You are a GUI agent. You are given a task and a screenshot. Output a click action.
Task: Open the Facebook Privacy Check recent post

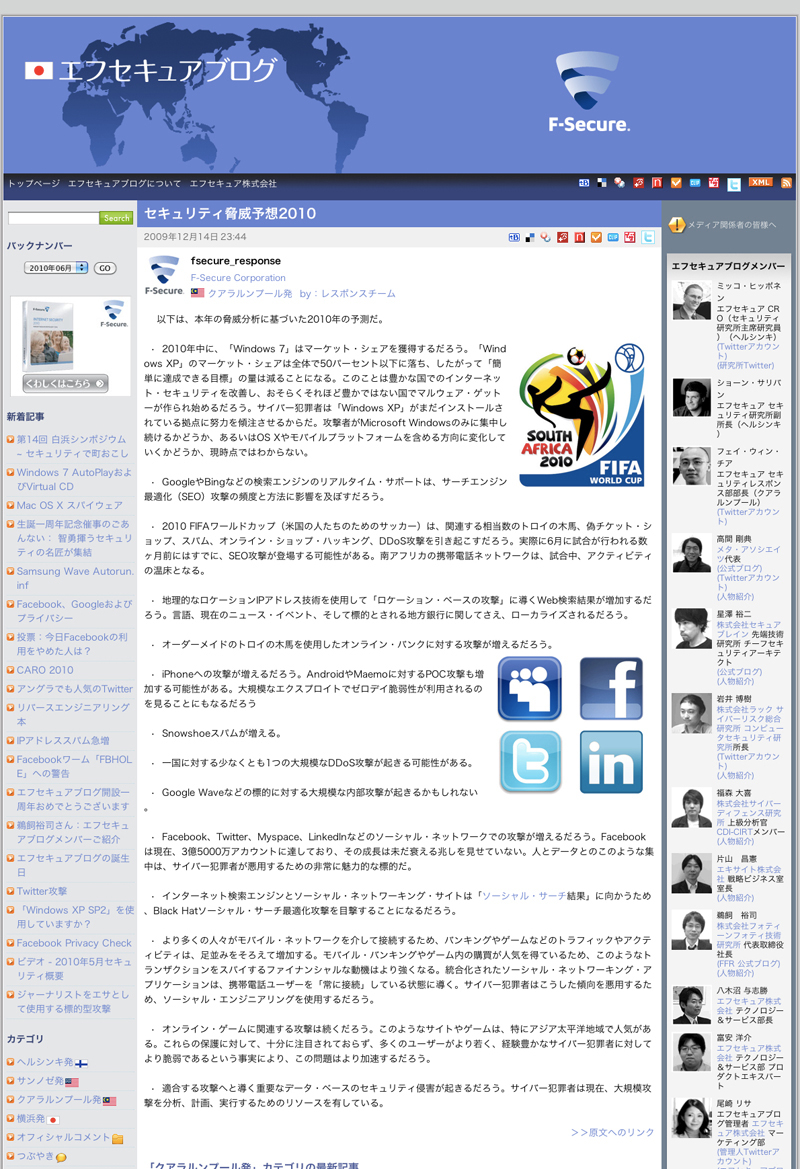click(74, 942)
